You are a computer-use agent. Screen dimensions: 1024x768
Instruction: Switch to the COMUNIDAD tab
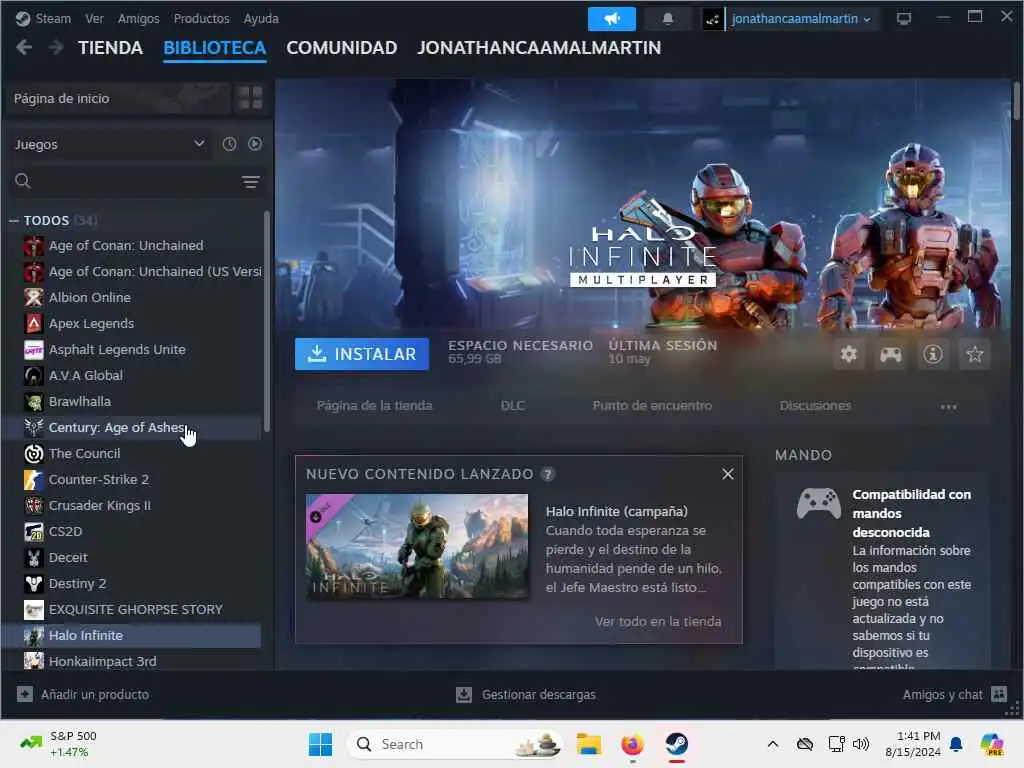(342, 48)
